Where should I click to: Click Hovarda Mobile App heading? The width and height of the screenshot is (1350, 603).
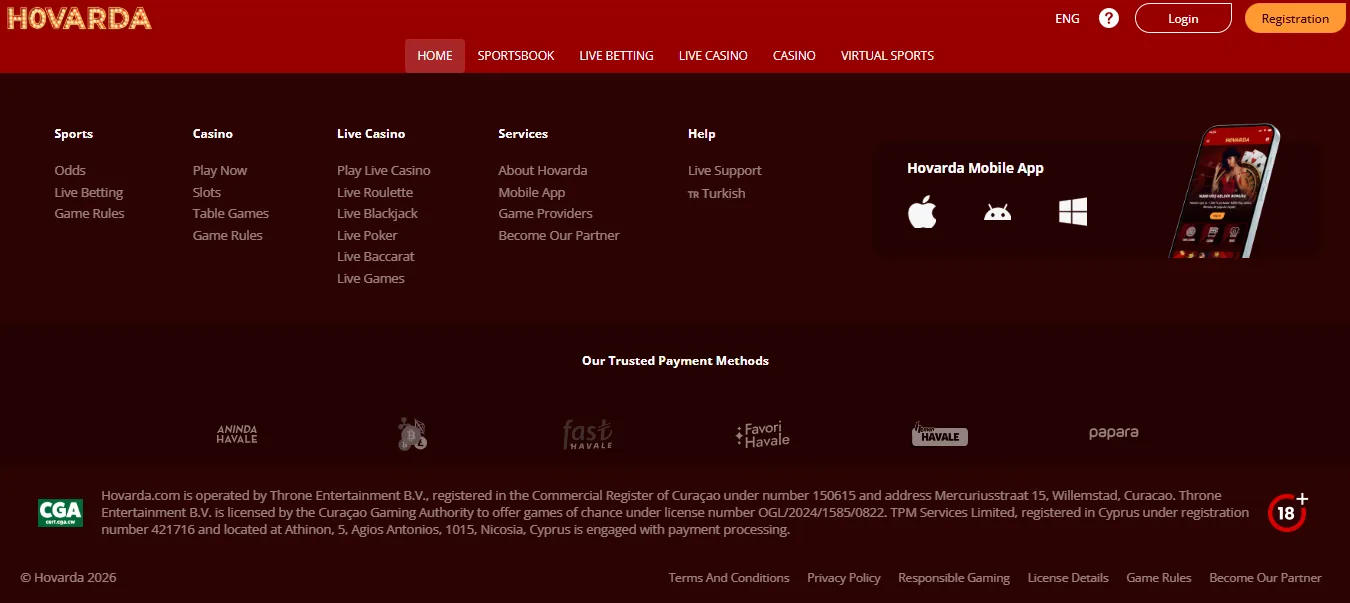click(x=975, y=168)
